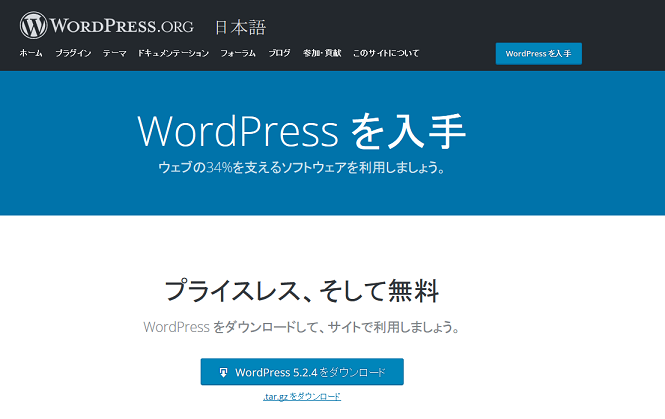Go to the テーマ page

(115, 53)
